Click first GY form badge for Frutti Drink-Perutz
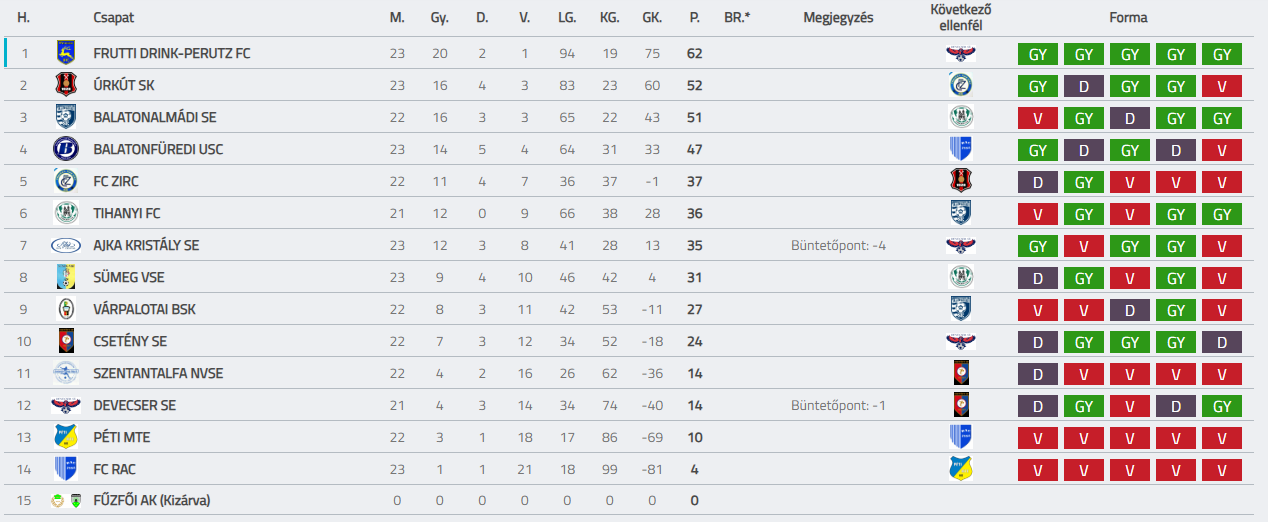 coord(1038,54)
